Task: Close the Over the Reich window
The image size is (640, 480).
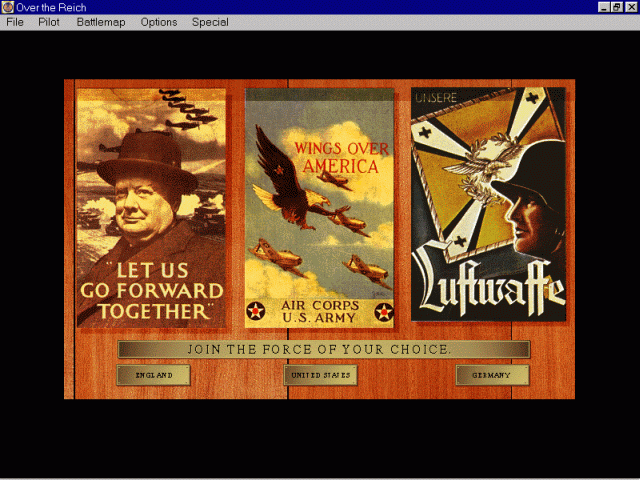Action: click(x=631, y=7)
